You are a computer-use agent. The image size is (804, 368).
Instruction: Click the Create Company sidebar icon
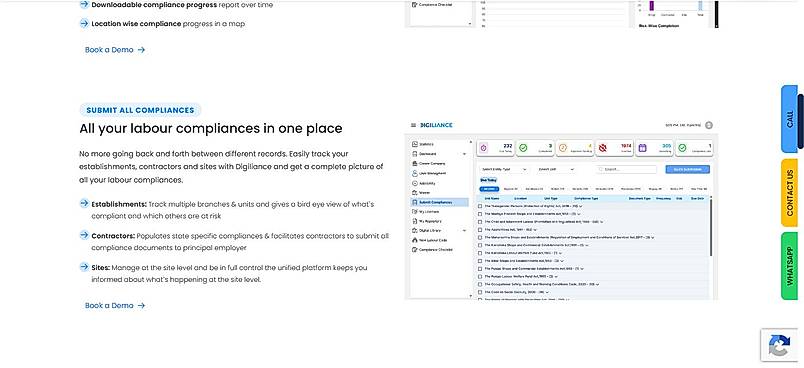tap(415, 163)
